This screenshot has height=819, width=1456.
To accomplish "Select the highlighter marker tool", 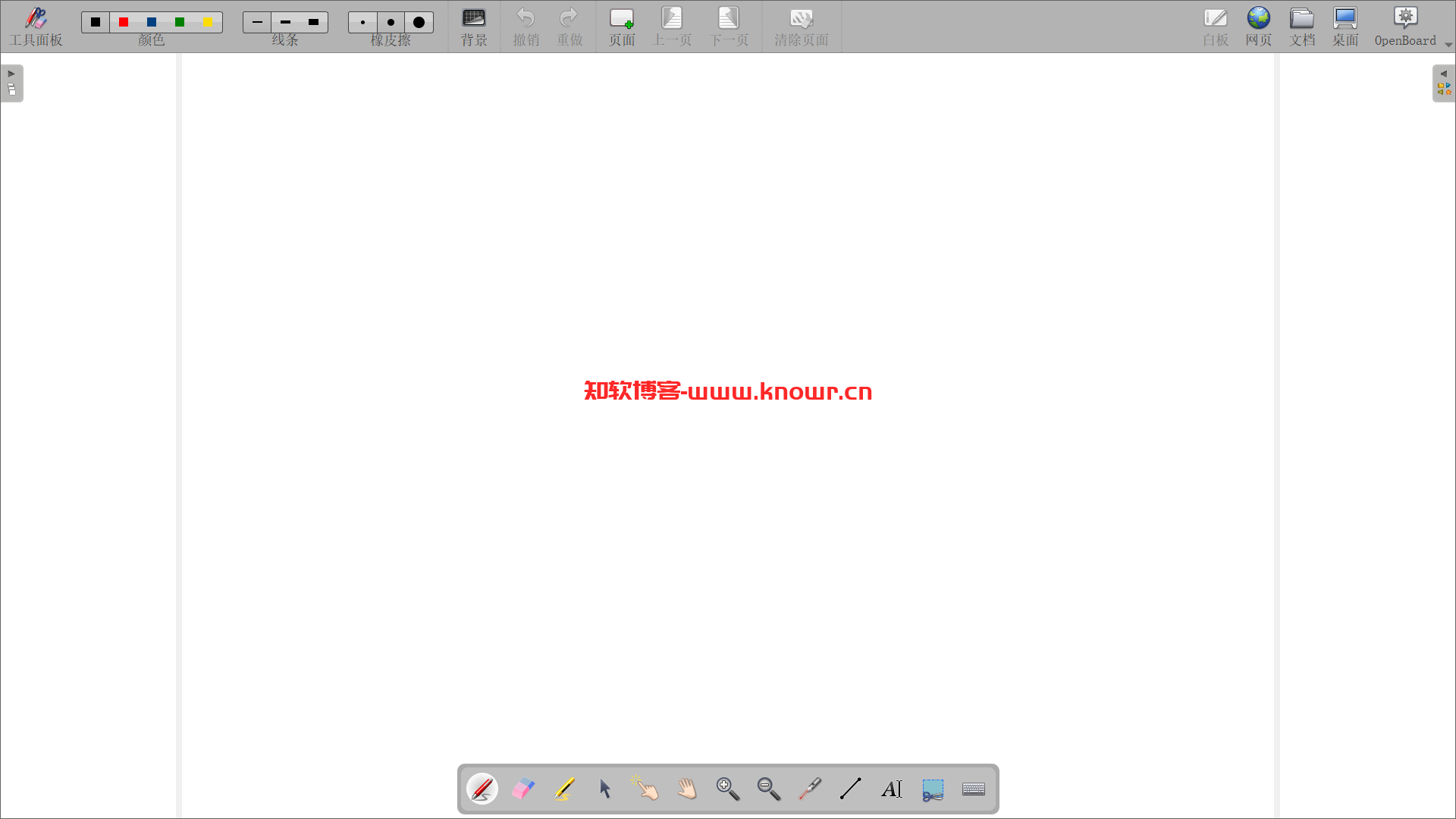I will tap(564, 789).
